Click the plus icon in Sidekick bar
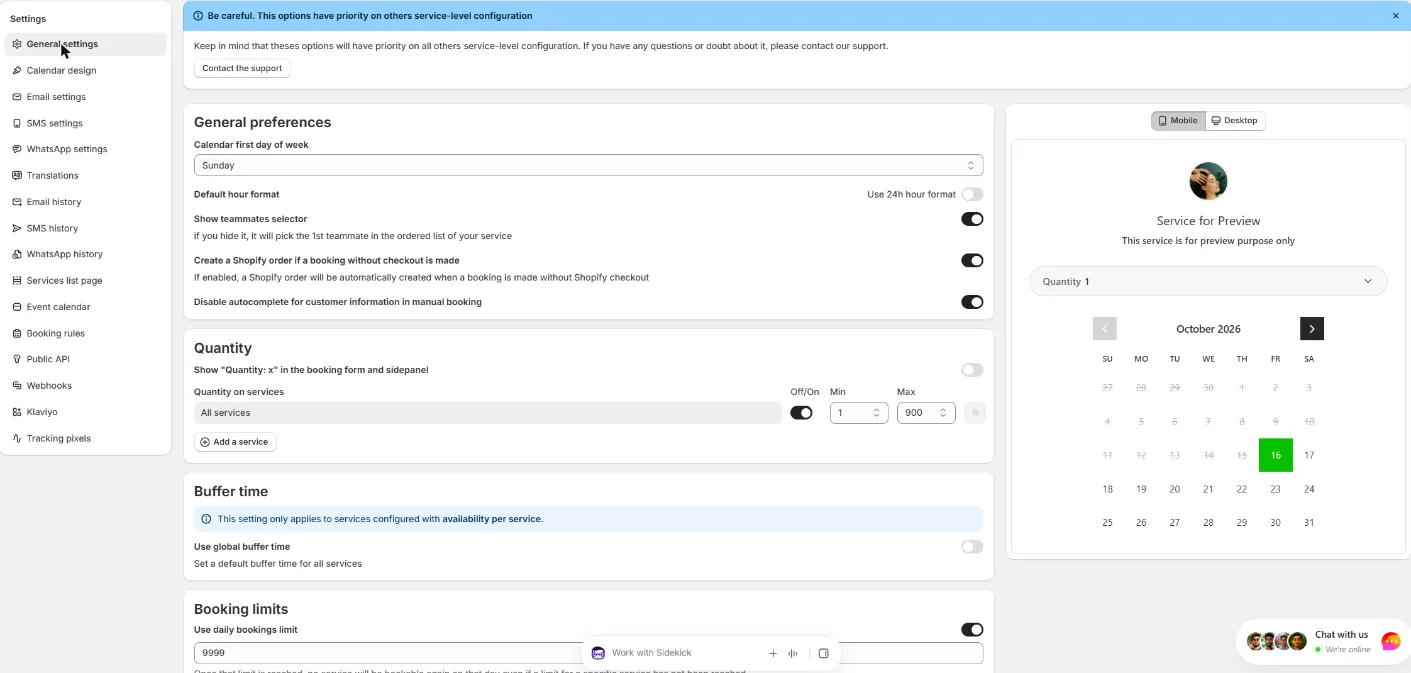 click(773, 653)
